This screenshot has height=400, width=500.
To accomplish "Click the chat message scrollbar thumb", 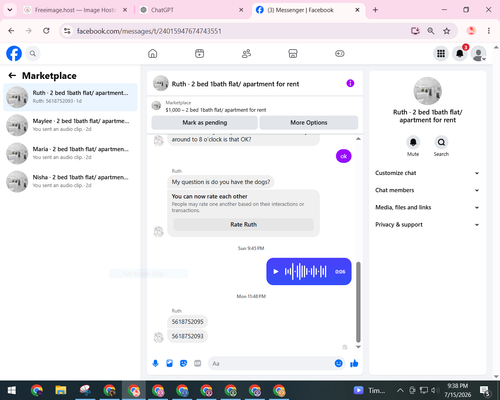I will pos(358,302).
